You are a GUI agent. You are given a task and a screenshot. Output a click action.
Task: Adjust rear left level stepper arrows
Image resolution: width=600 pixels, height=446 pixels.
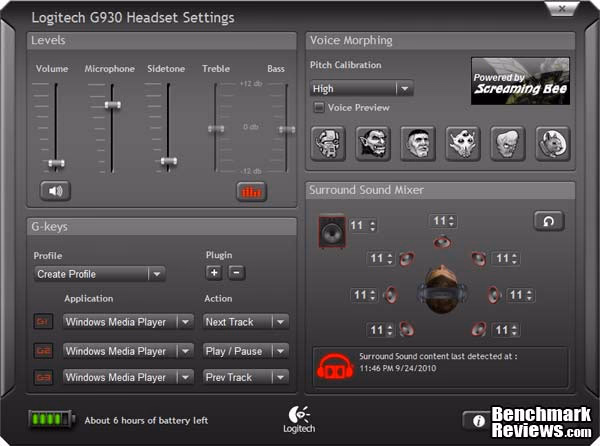click(x=390, y=330)
